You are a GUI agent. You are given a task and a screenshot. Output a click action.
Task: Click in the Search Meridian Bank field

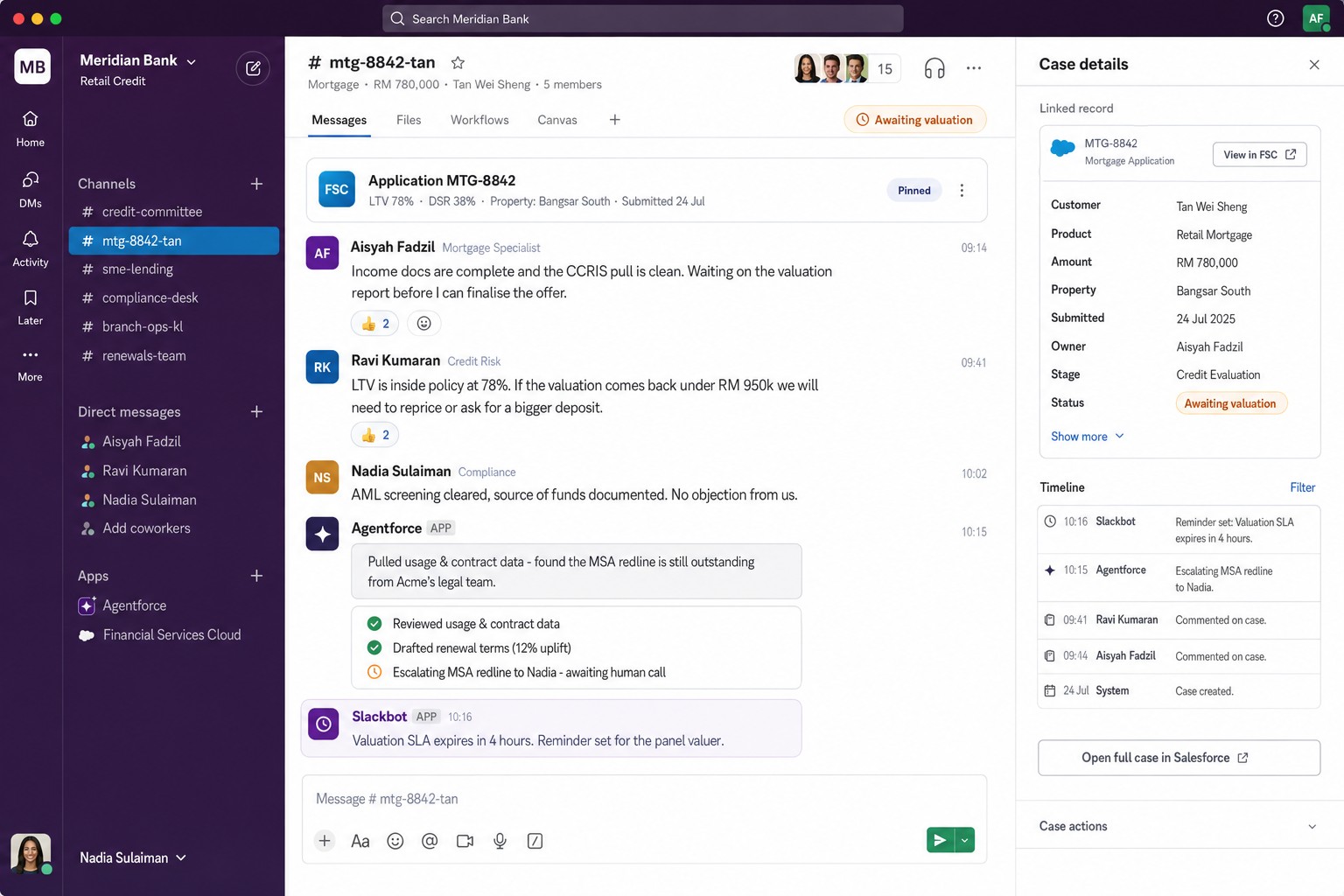tap(643, 18)
